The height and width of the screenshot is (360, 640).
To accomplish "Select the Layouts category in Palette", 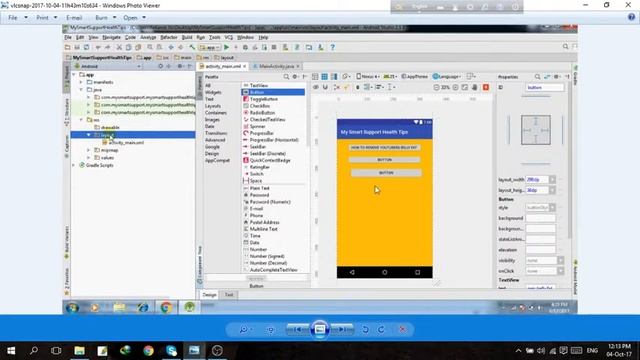I will click(x=213, y=106).
